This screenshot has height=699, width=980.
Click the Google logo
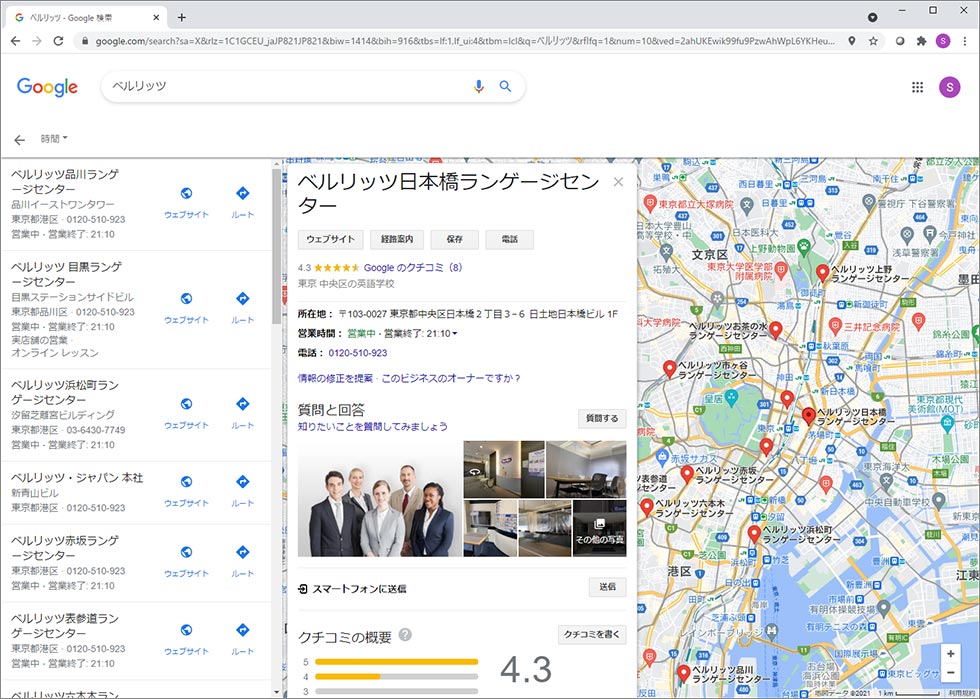48,87
